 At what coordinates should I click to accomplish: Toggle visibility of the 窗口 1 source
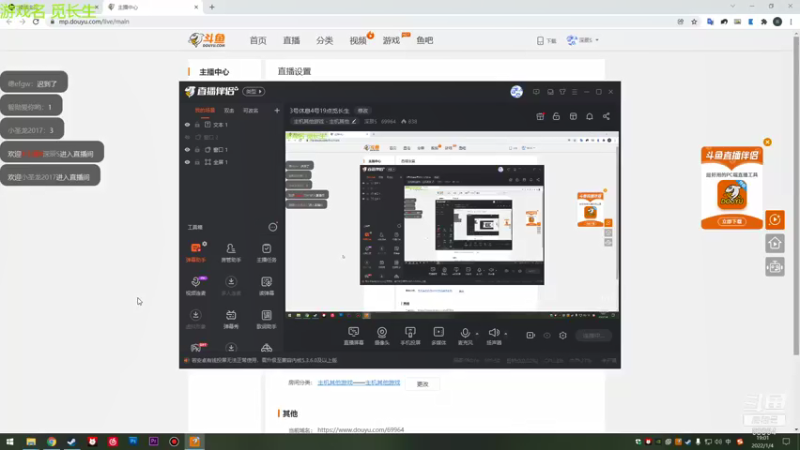click(187, 150)
